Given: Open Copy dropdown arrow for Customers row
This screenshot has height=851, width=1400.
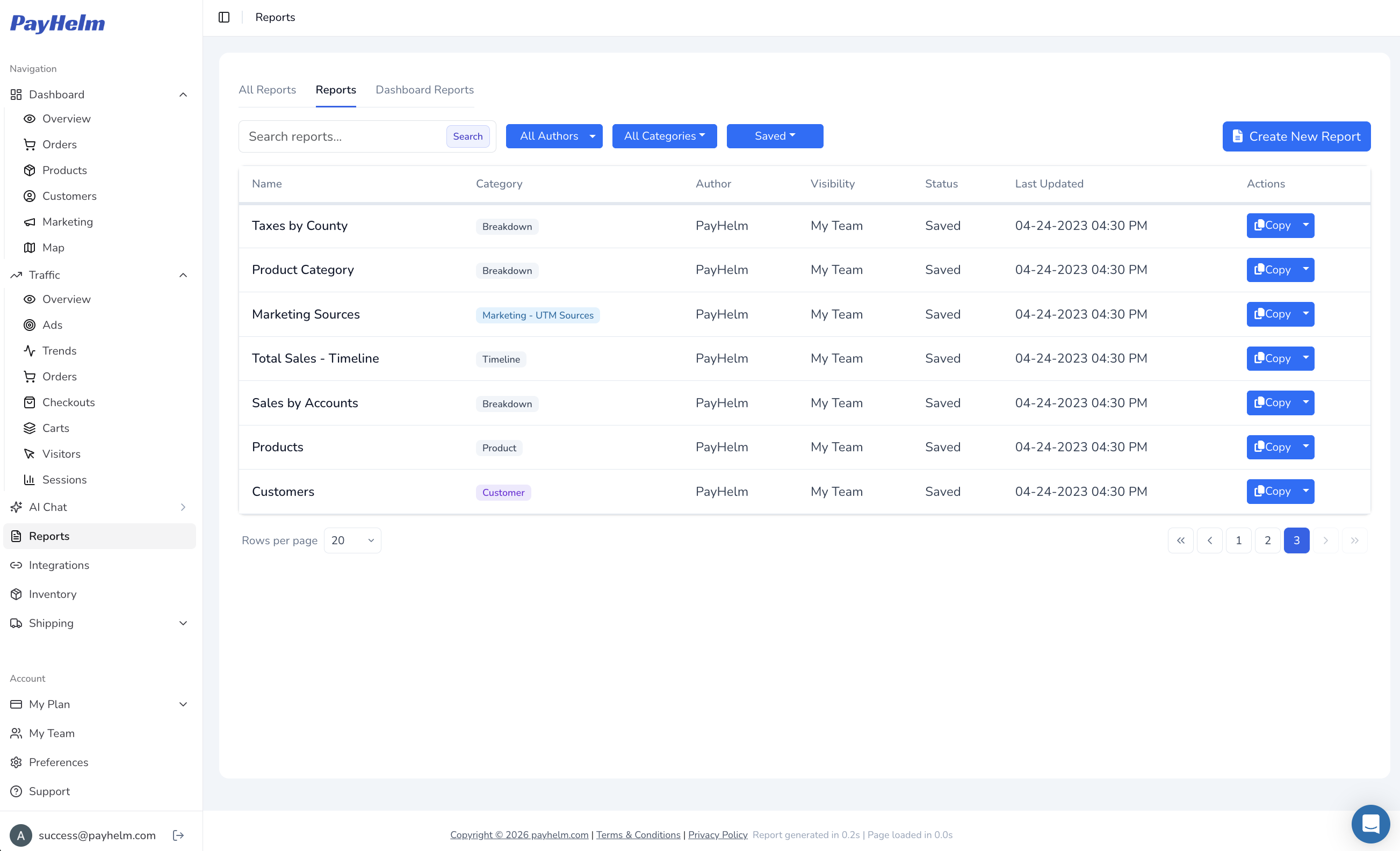Looking at the screenshot, I should pos(1305,492).
